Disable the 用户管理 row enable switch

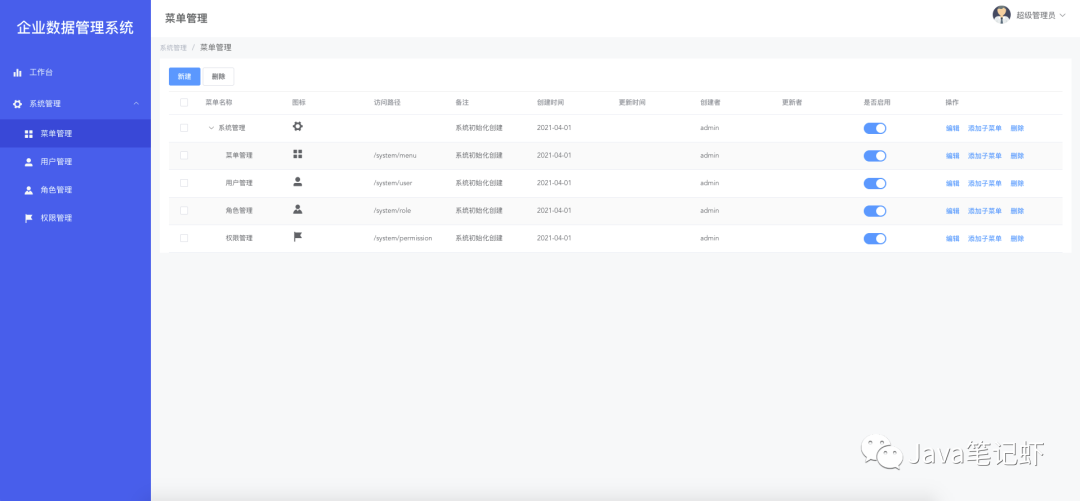[875, 183]
